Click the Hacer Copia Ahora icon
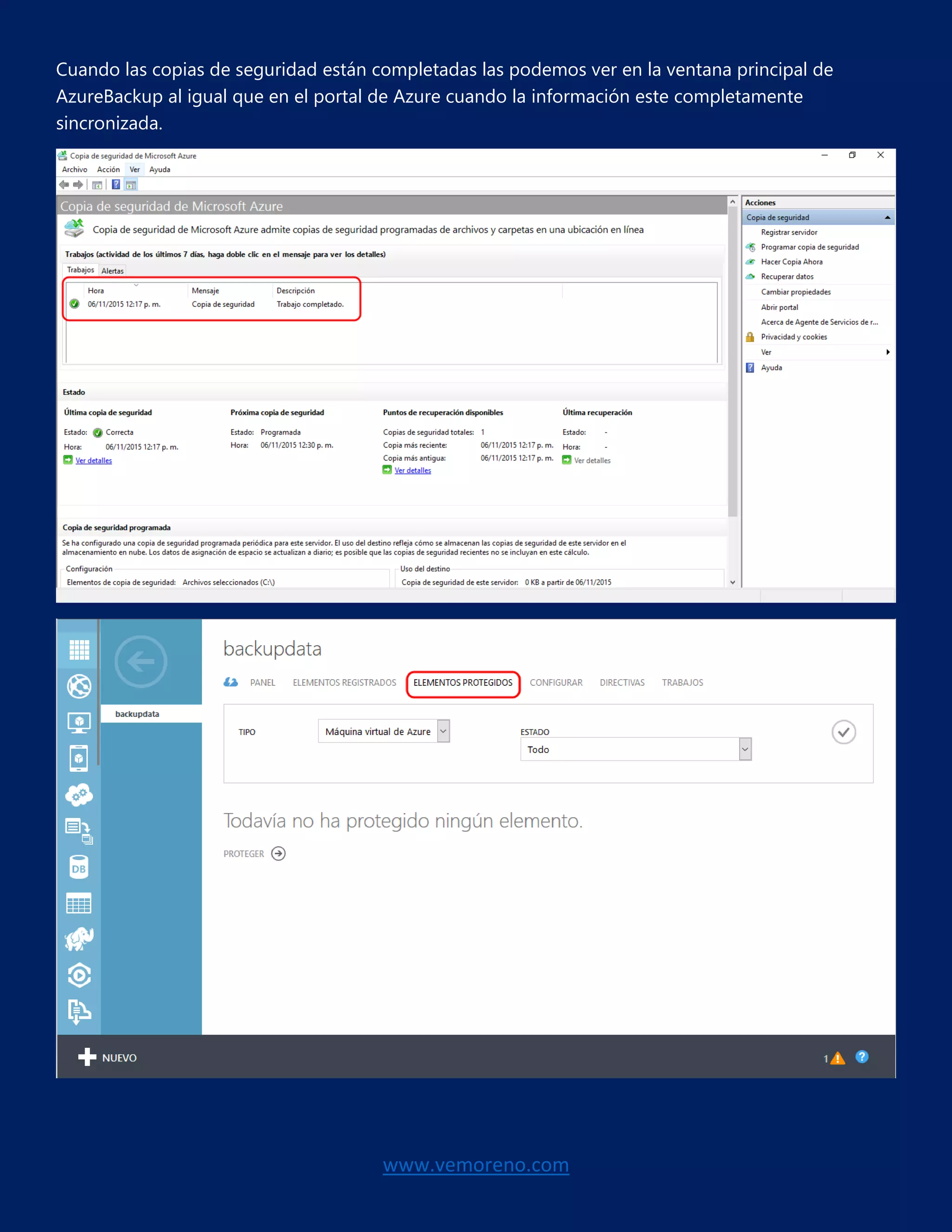The width and height of the screenshot is (952, 1232). tap(750, 262)
